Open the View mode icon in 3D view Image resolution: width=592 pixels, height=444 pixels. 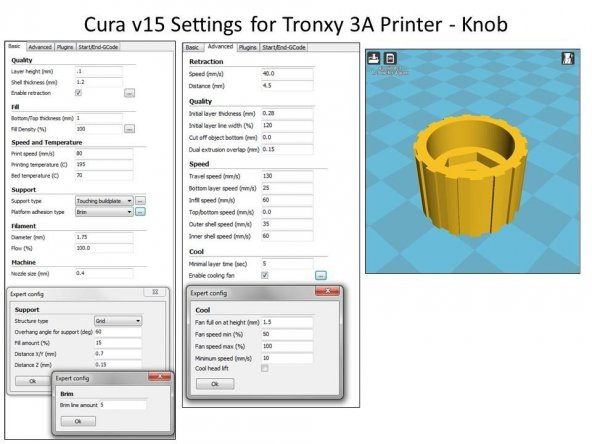click(568, 58)
